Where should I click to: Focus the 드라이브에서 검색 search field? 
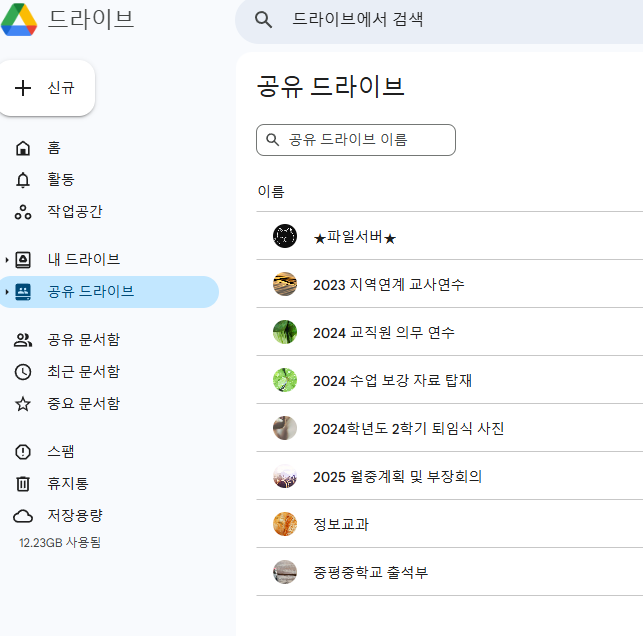pyautogui.click(x=439, y=19)
